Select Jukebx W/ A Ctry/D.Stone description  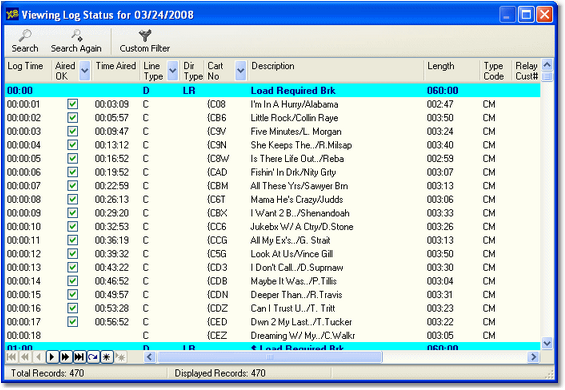[x=302, y=227]
